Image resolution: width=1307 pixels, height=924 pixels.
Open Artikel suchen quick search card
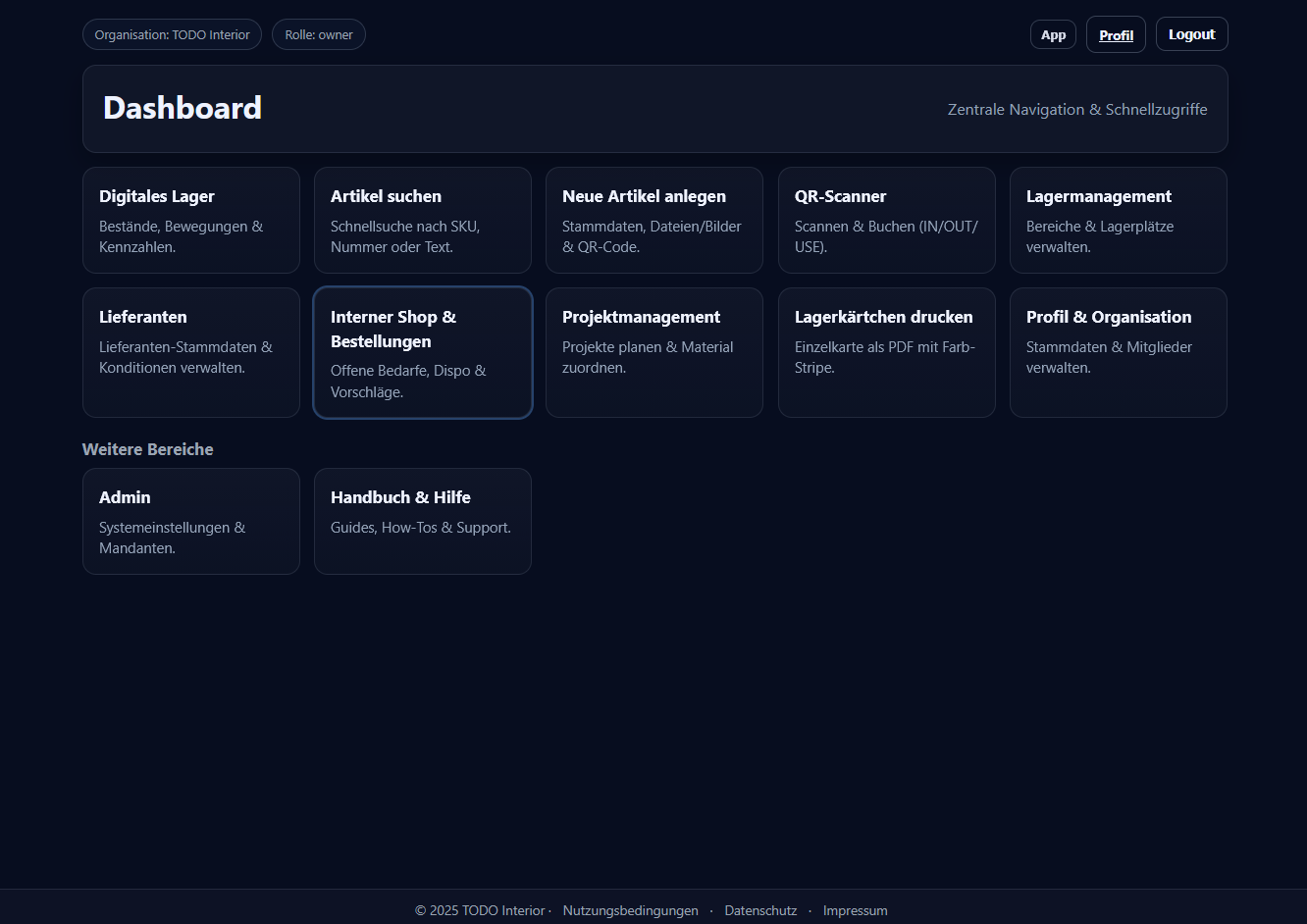pyautogui.click(x=422, y=220)
